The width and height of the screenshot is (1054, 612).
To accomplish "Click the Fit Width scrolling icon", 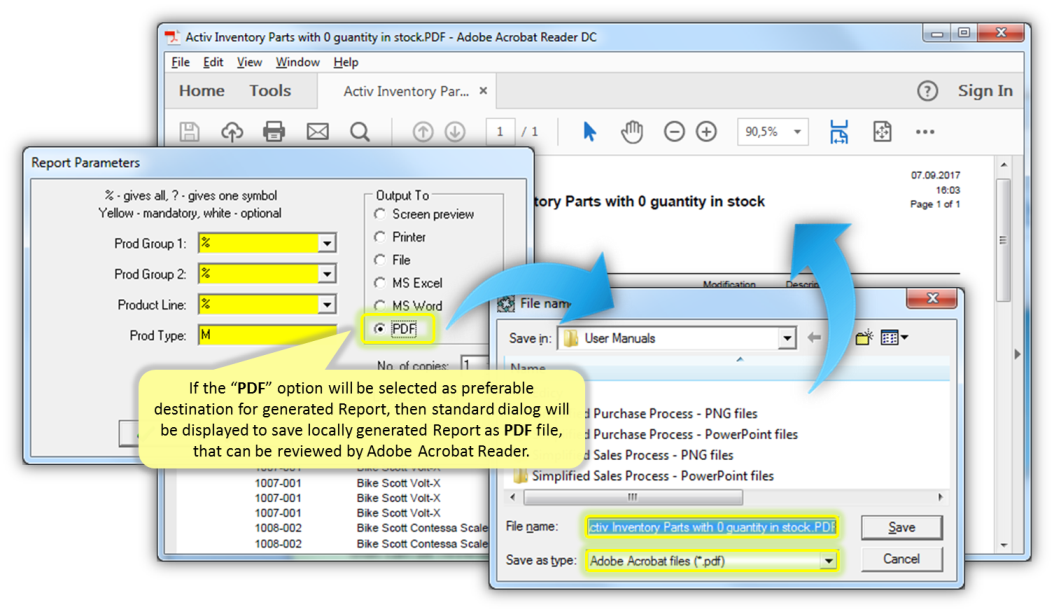I will pyautogui.click(x=839, y=132).
